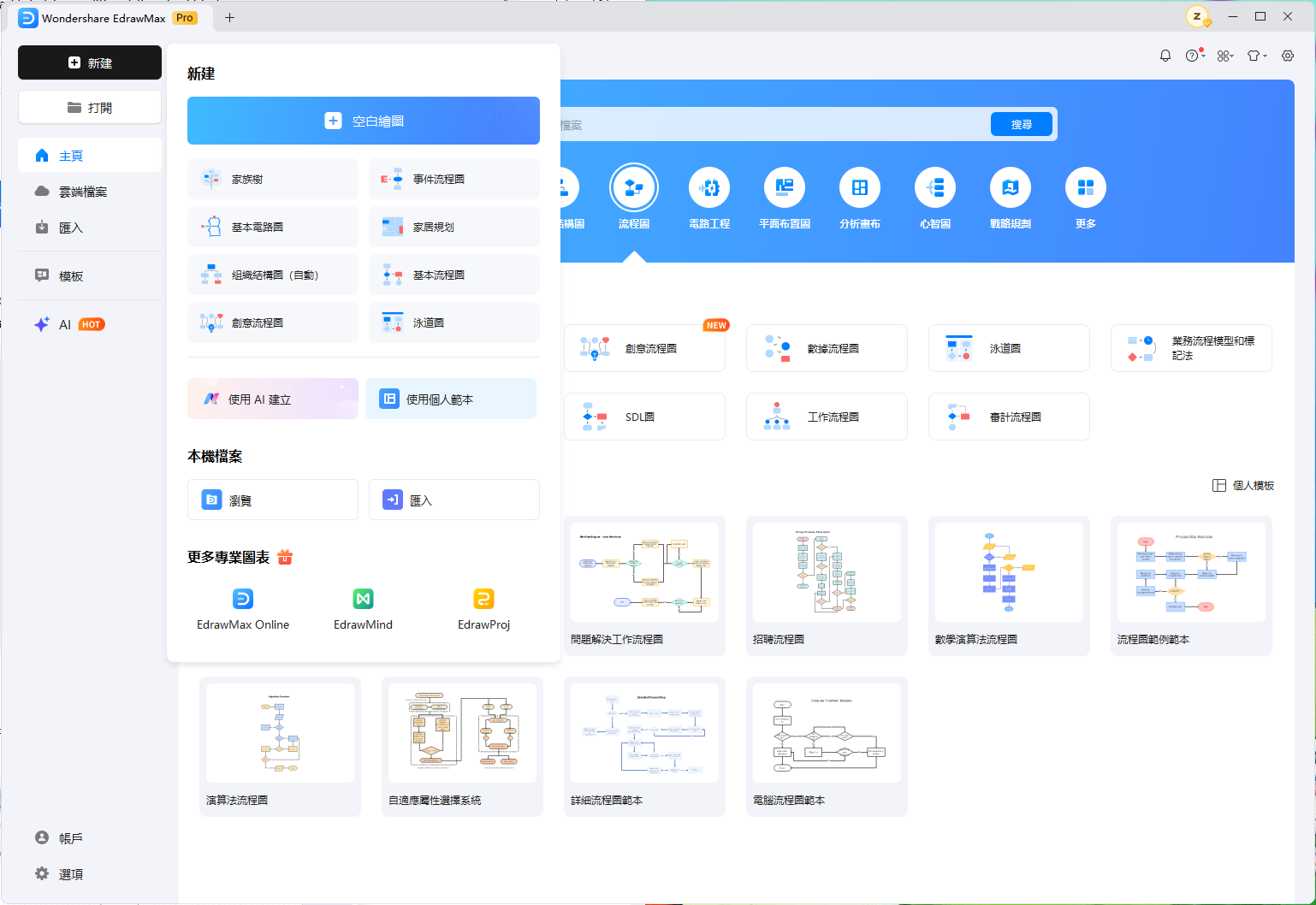Viewport: 1316px width, 905px height.
Task: Open 演算法流程圖 template thumbnail
Action: coord(280,733)
